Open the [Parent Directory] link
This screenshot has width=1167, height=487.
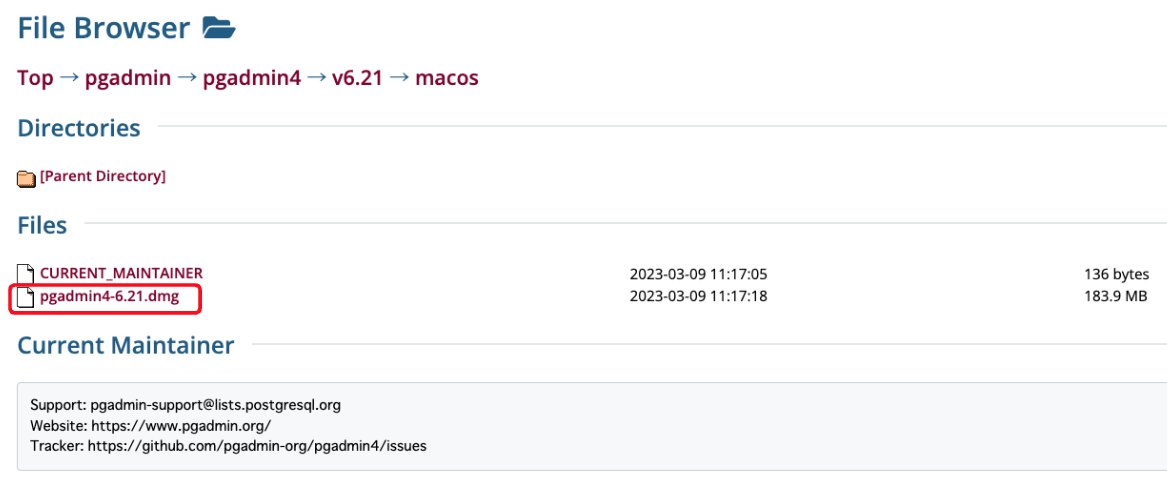[x=103, y=176]
